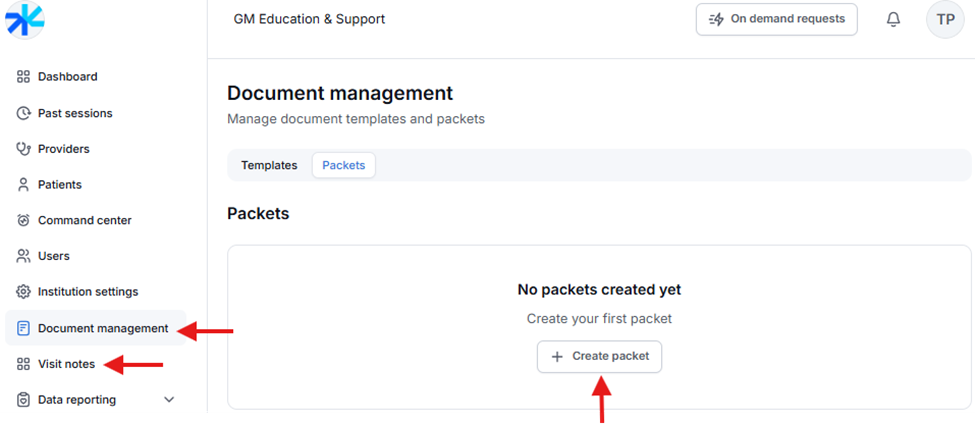Viewport: 975px width, 424px height.
Task: Click the Command center alarm icon
Action: (24, 220)
